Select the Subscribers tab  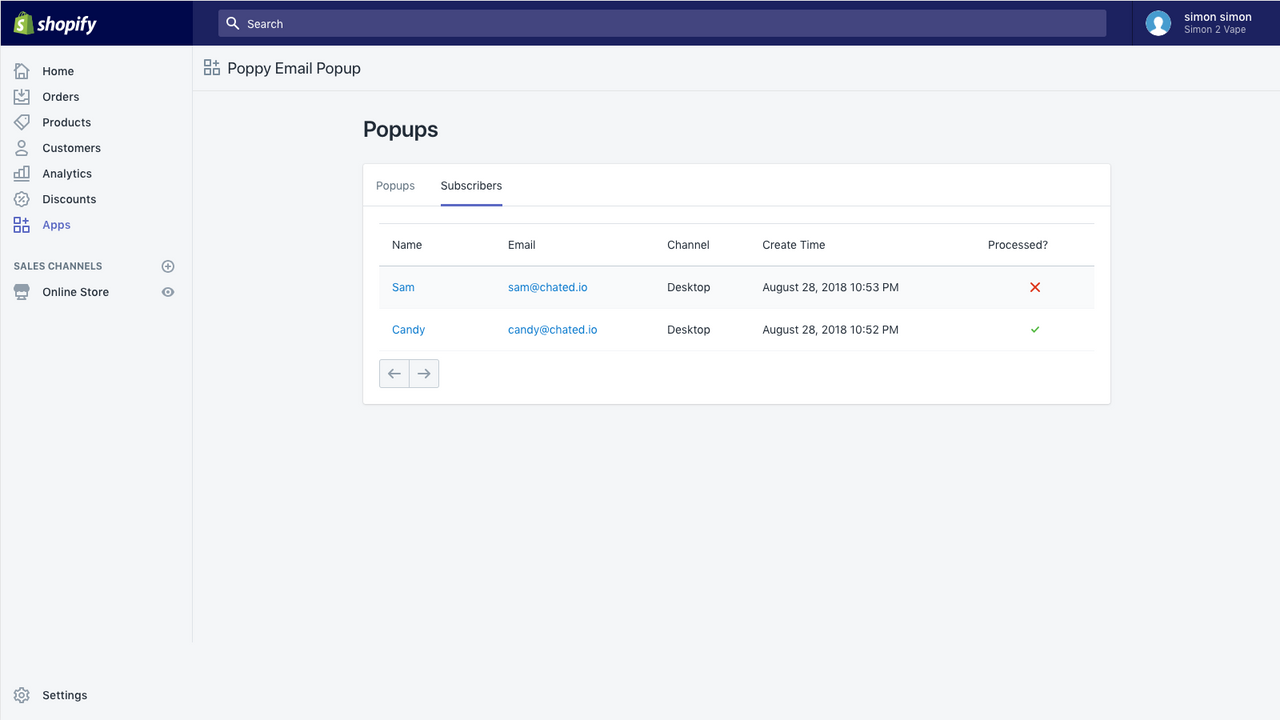471,185
